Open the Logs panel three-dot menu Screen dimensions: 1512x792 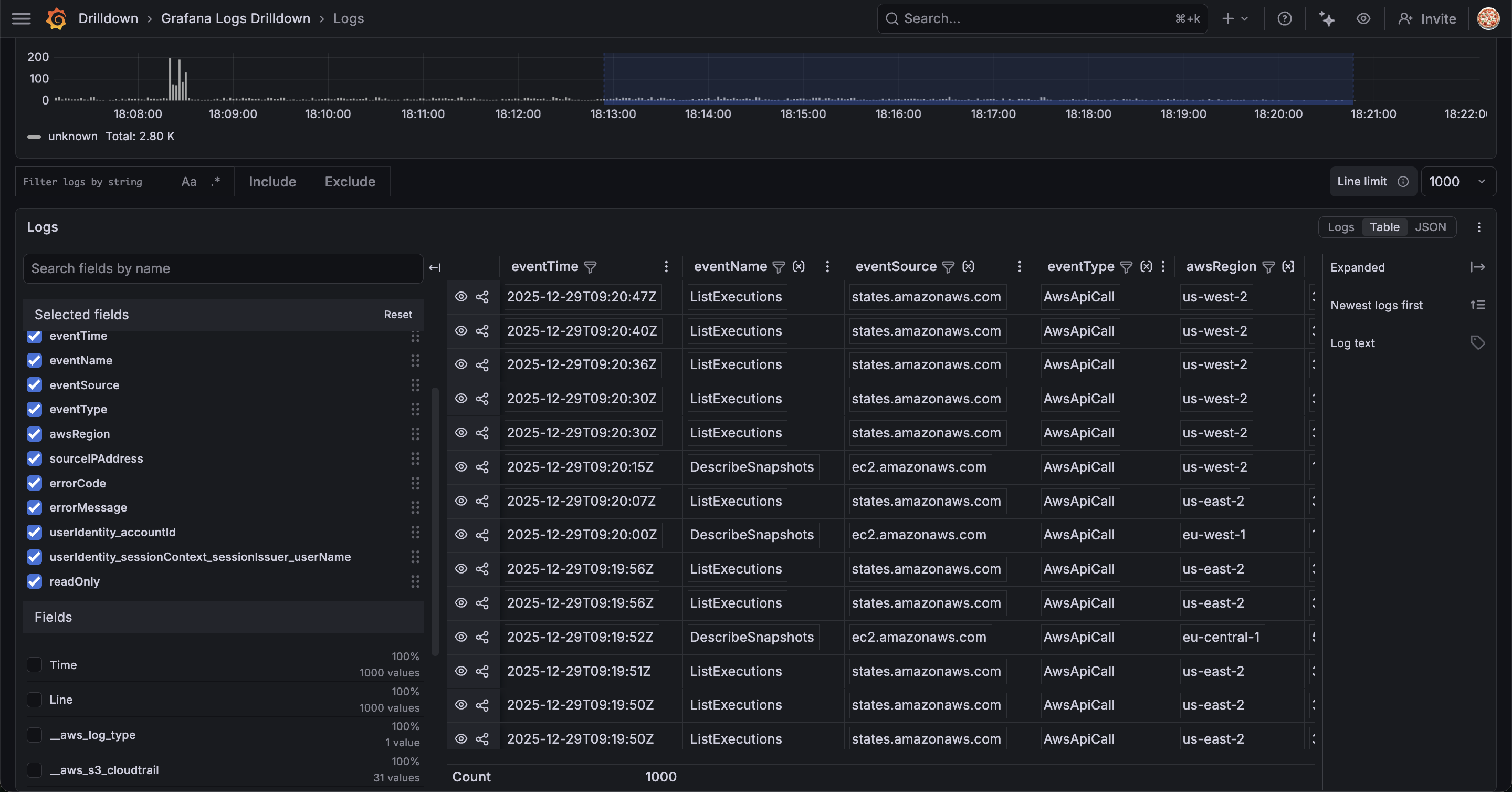[1479, 227]
